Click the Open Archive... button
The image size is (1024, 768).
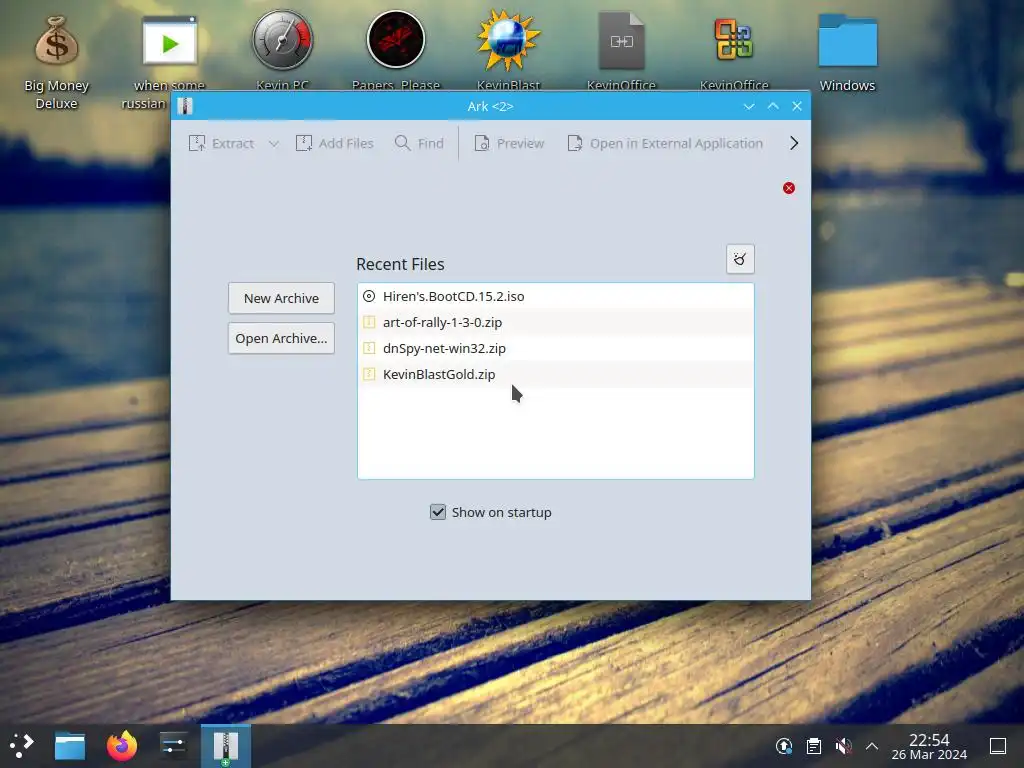point(281,338)
